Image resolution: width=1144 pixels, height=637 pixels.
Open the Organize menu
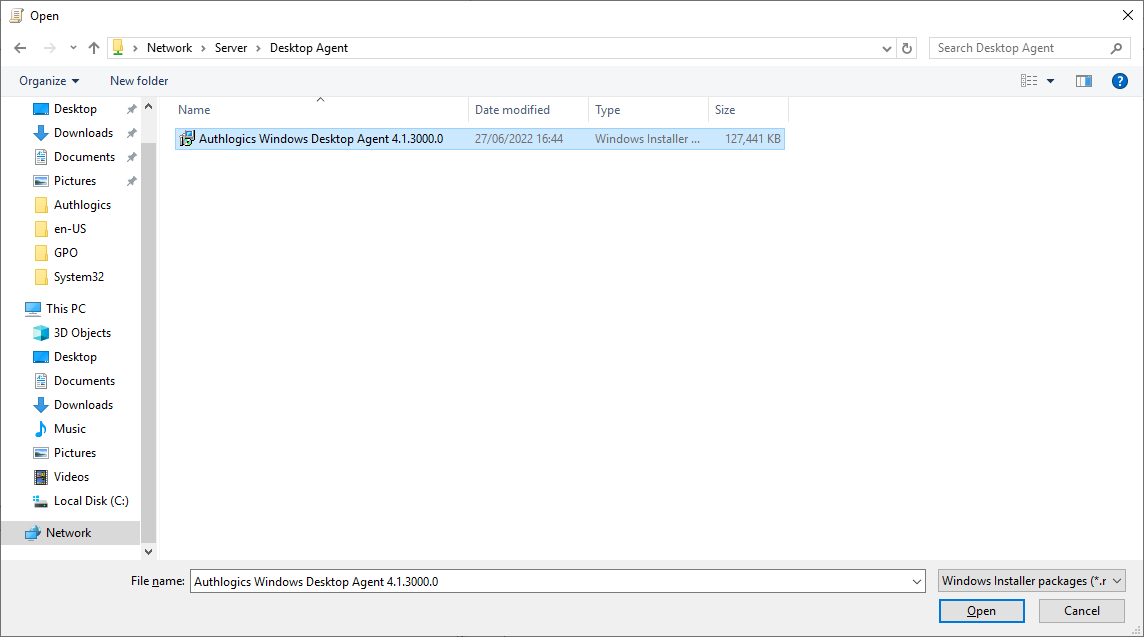(50, 81)
